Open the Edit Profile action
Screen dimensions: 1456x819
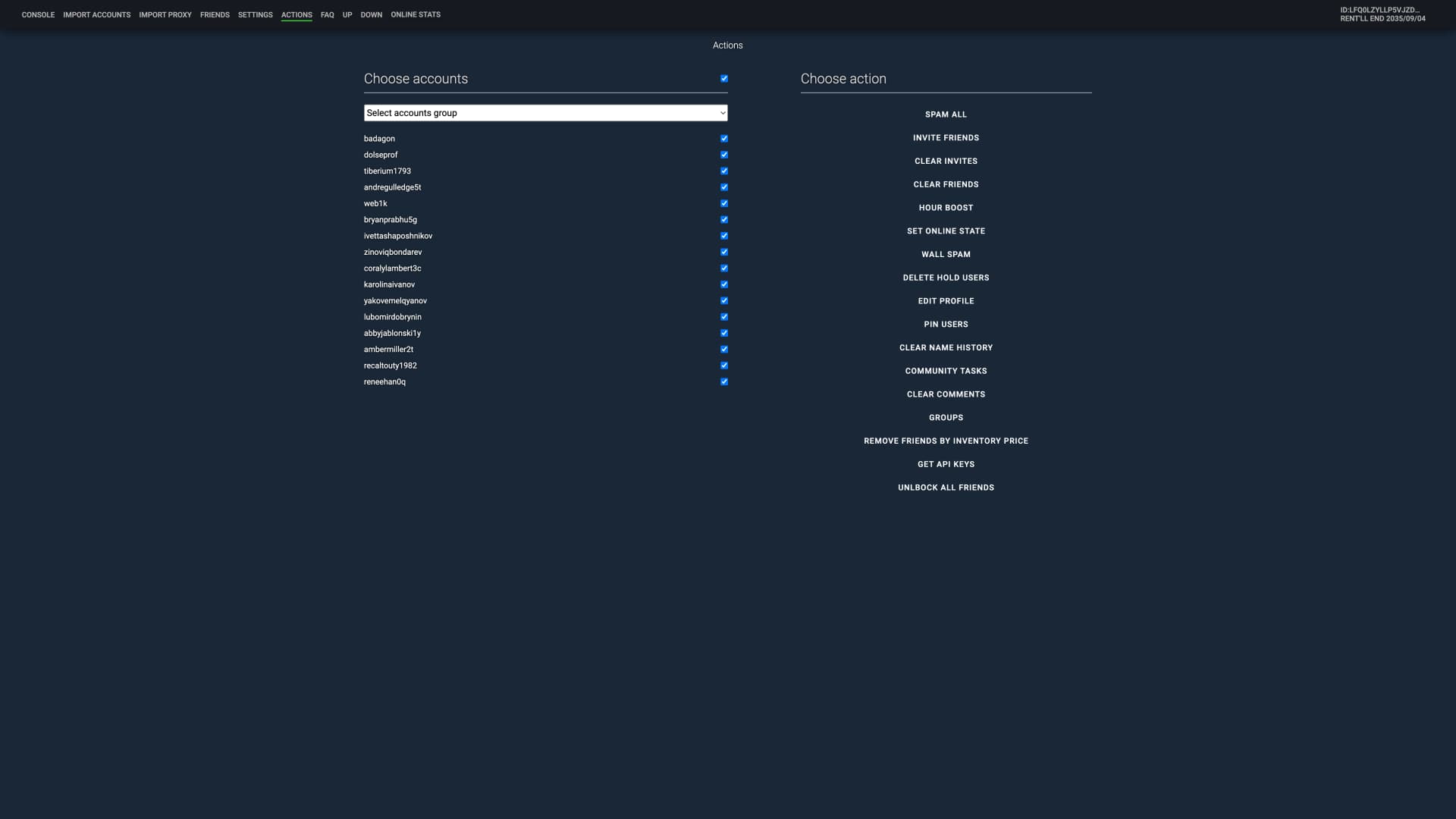[946, 301]
